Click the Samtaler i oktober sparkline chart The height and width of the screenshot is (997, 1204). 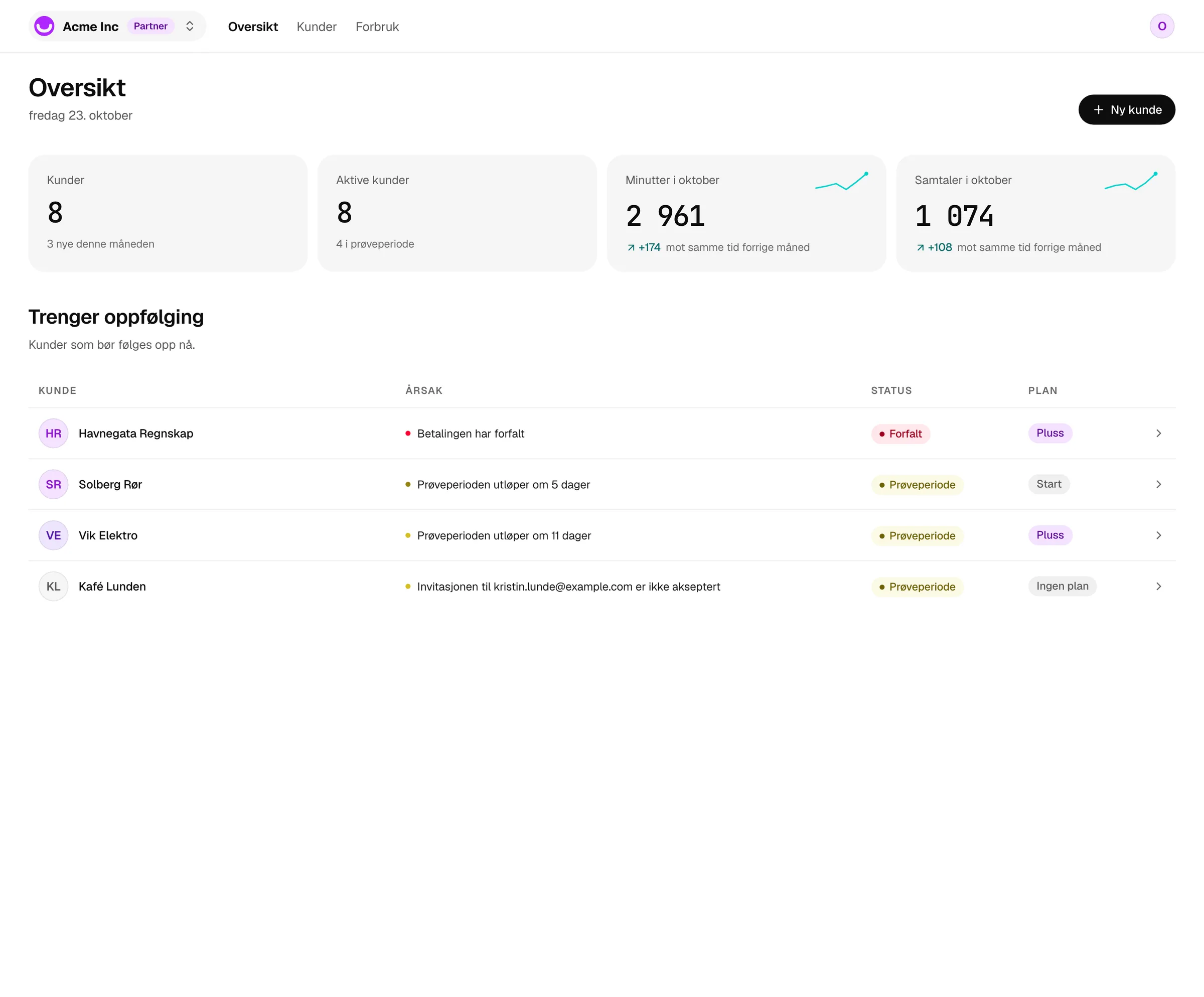click(1131, 181)
